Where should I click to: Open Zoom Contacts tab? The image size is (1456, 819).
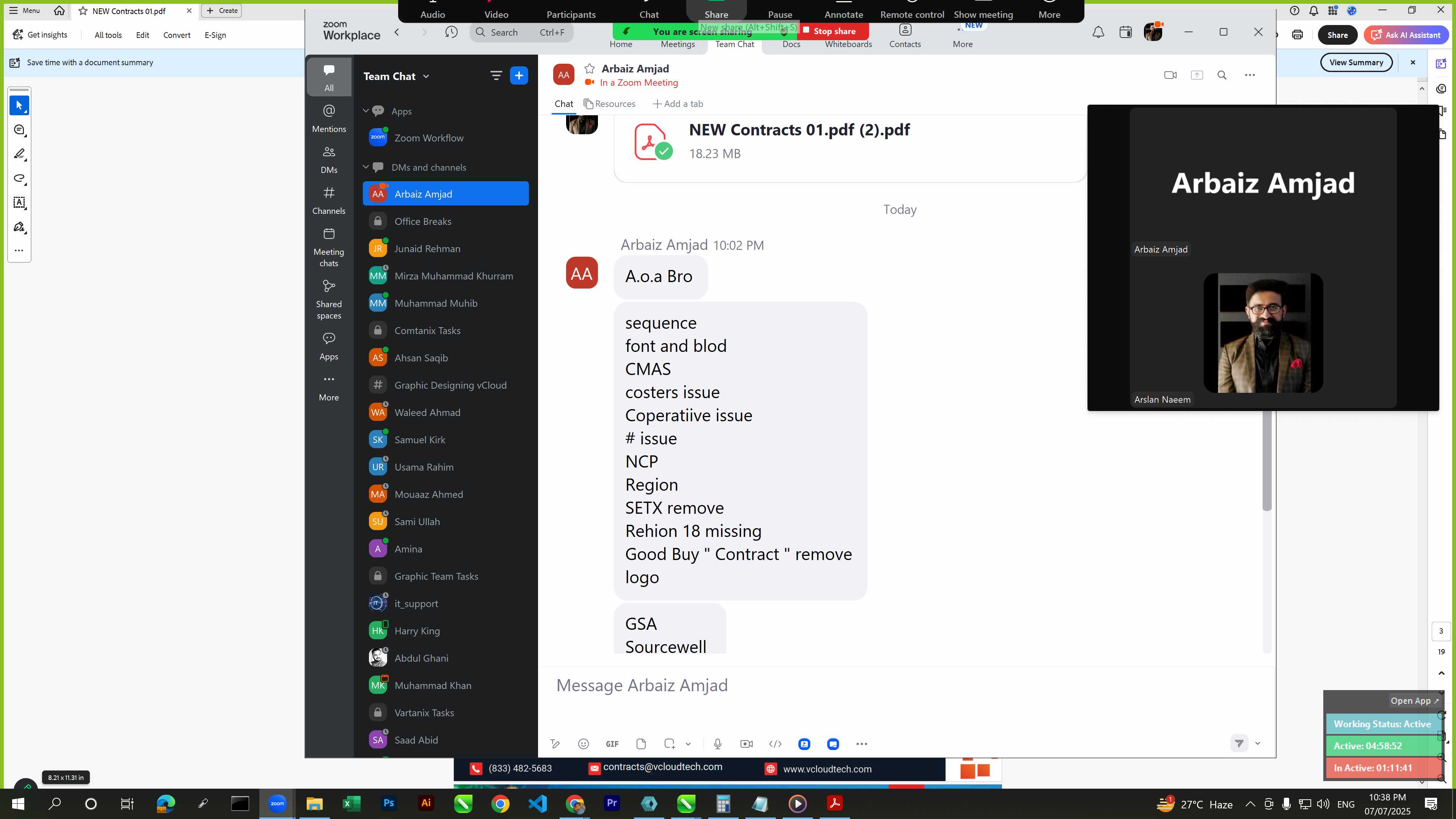(x=905, y=36)
